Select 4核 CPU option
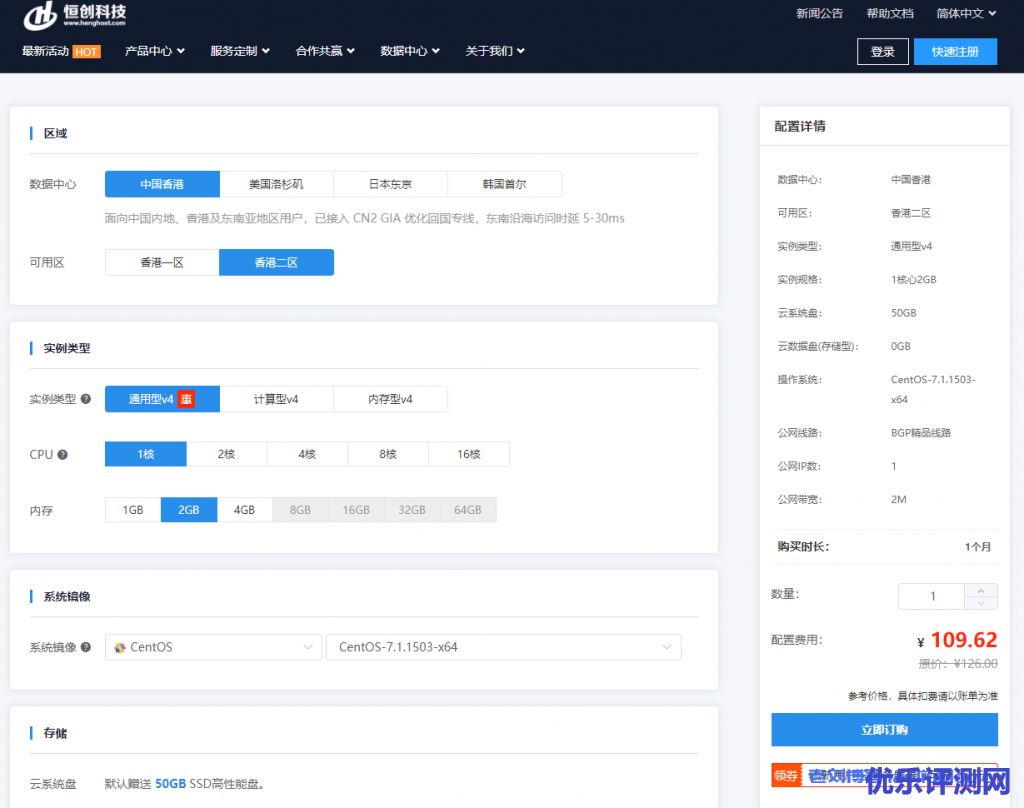 307,454
